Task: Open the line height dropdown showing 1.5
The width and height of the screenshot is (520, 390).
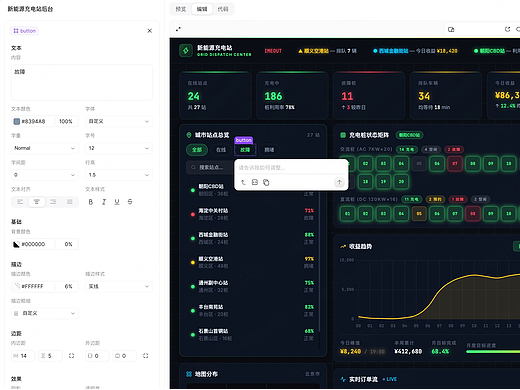Action: pyautogui.click(x=119, y=175)
